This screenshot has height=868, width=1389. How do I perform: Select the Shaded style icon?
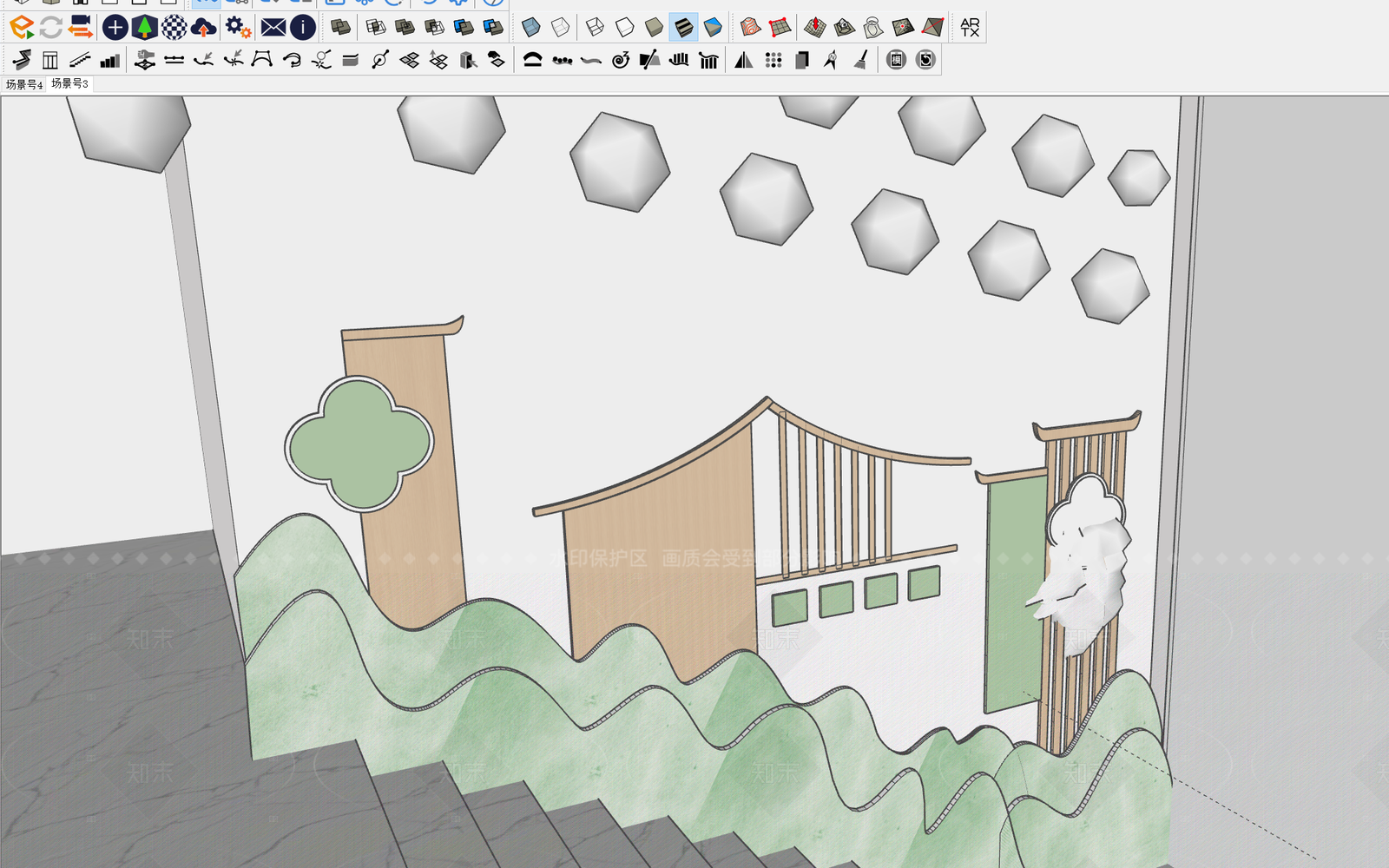(654, 28)
